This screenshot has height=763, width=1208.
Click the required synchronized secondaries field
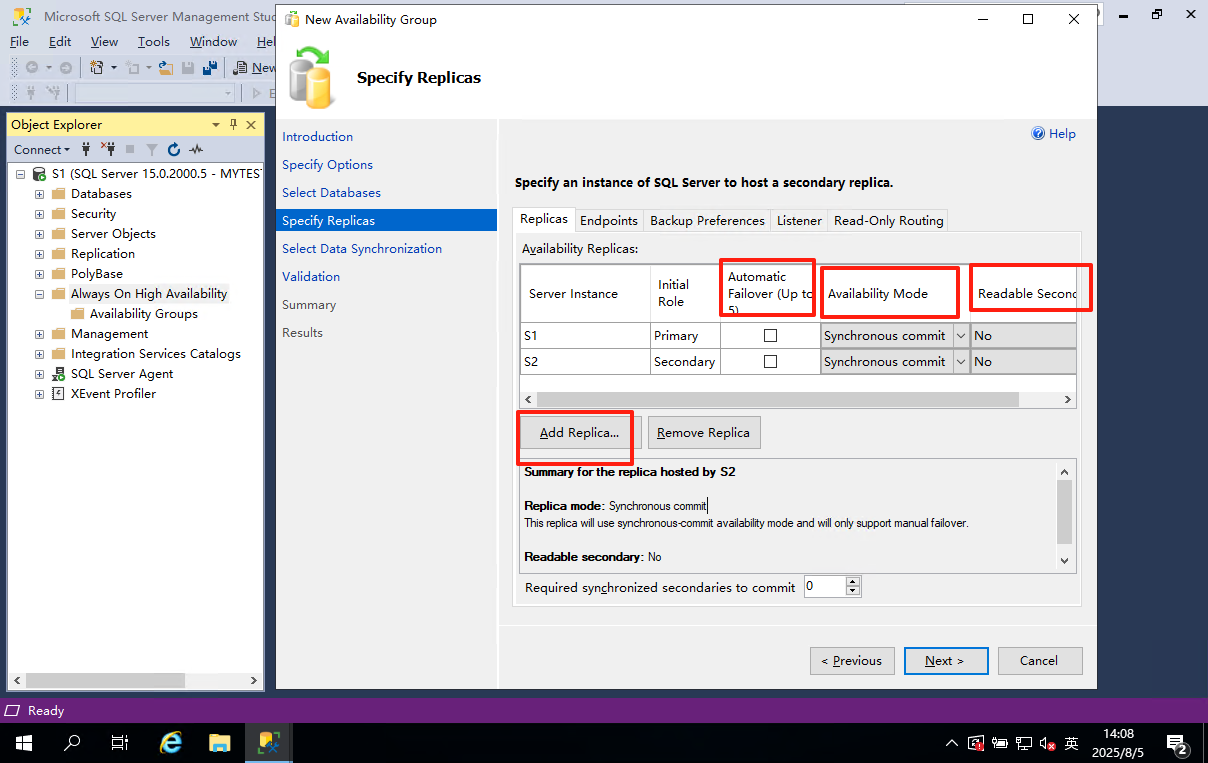tap(825, 587)
